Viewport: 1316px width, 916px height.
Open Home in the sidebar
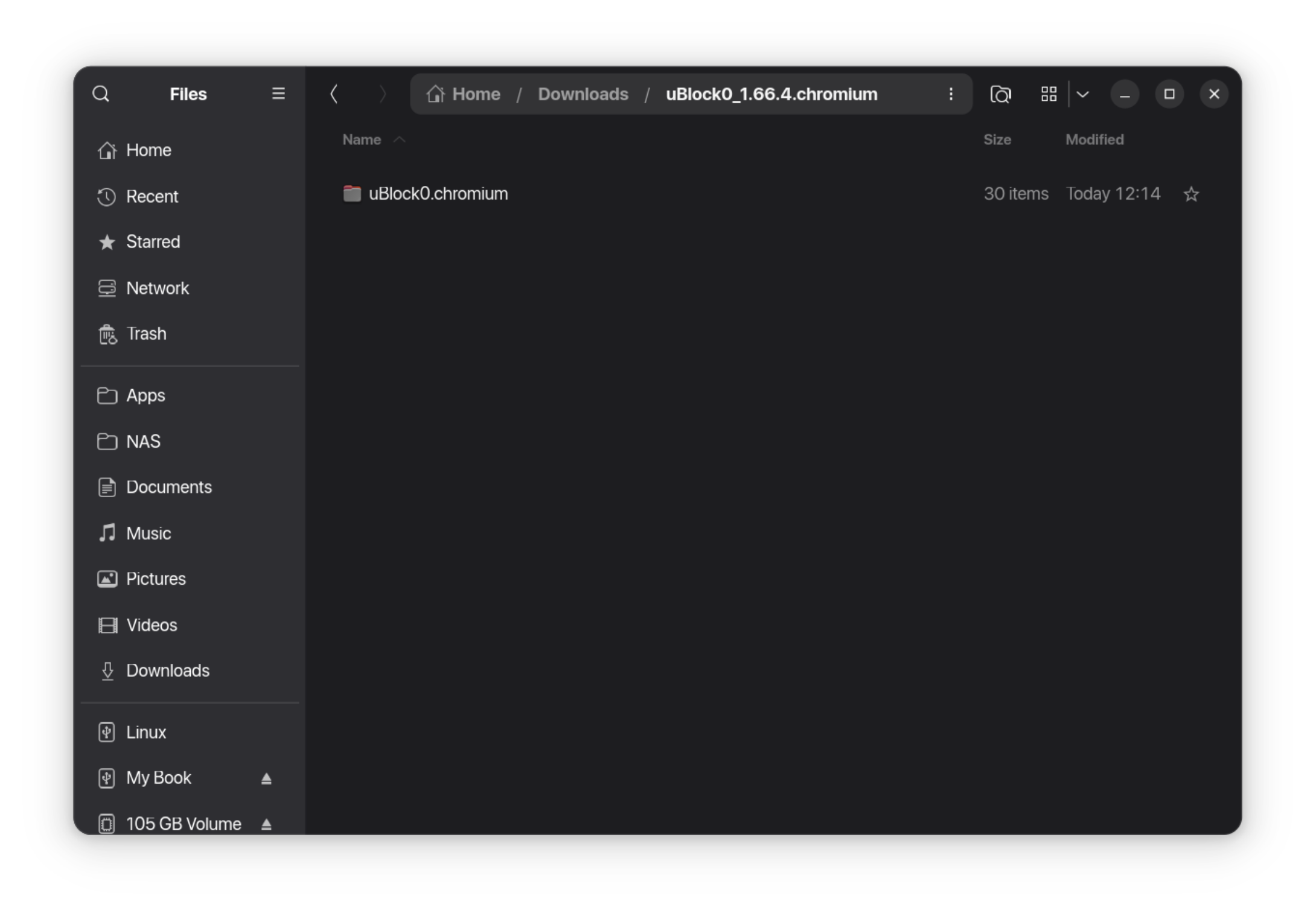coord(190,150)
